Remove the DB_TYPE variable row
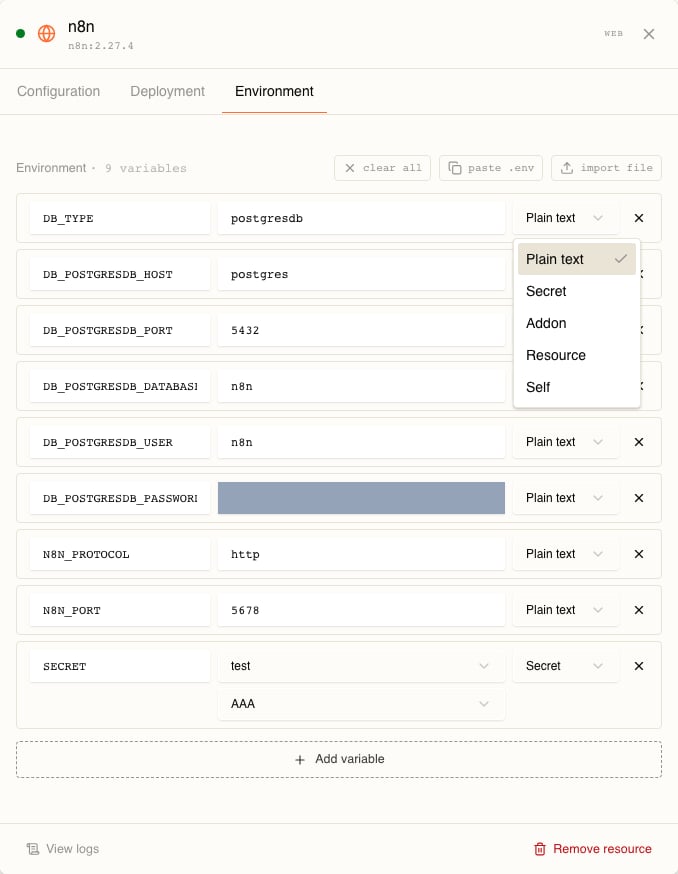The width and height of the screenshot is (678, 874). click(x=639, y=218)
